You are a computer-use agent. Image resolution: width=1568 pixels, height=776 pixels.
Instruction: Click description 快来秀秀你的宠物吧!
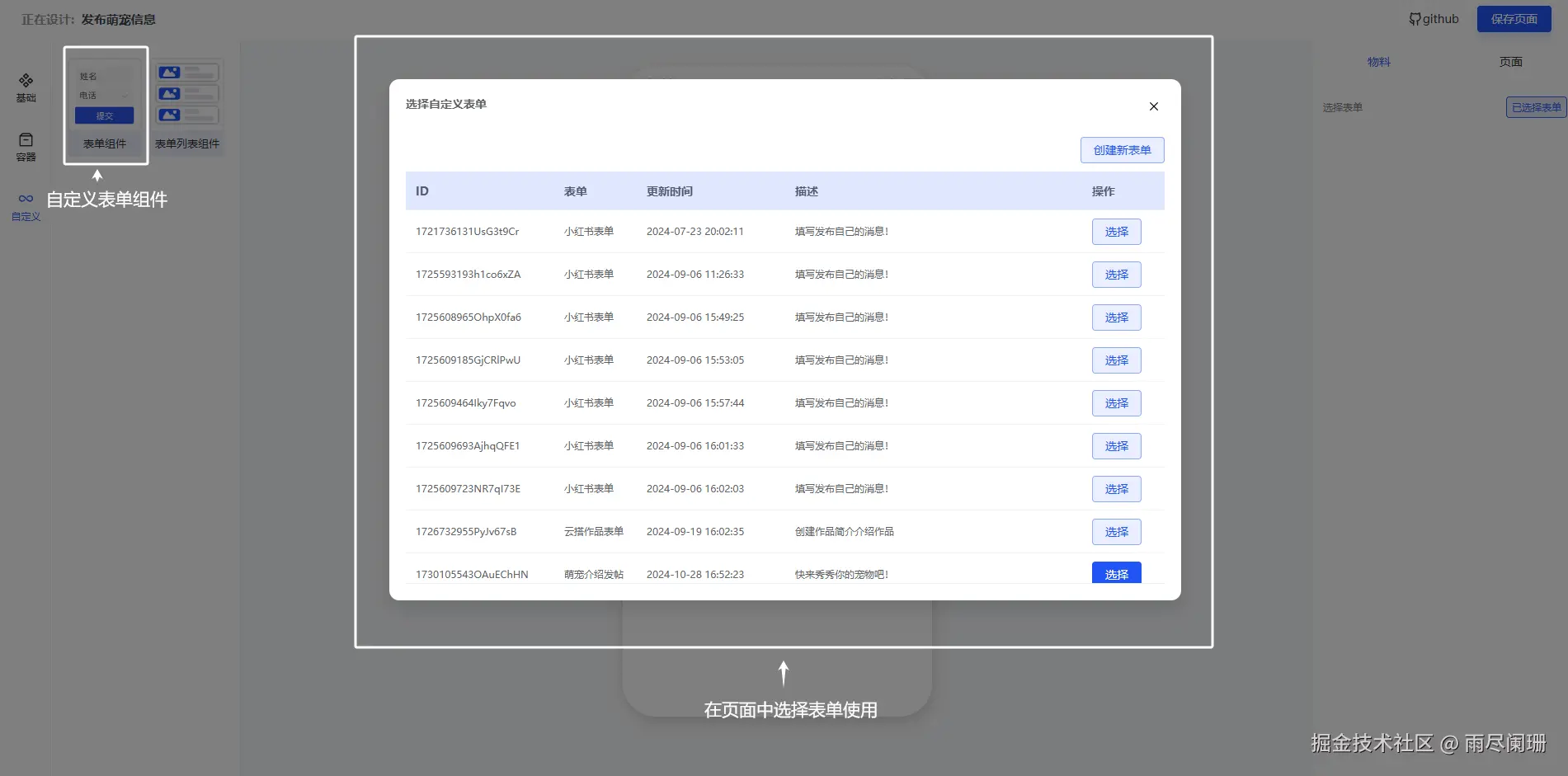842,575
